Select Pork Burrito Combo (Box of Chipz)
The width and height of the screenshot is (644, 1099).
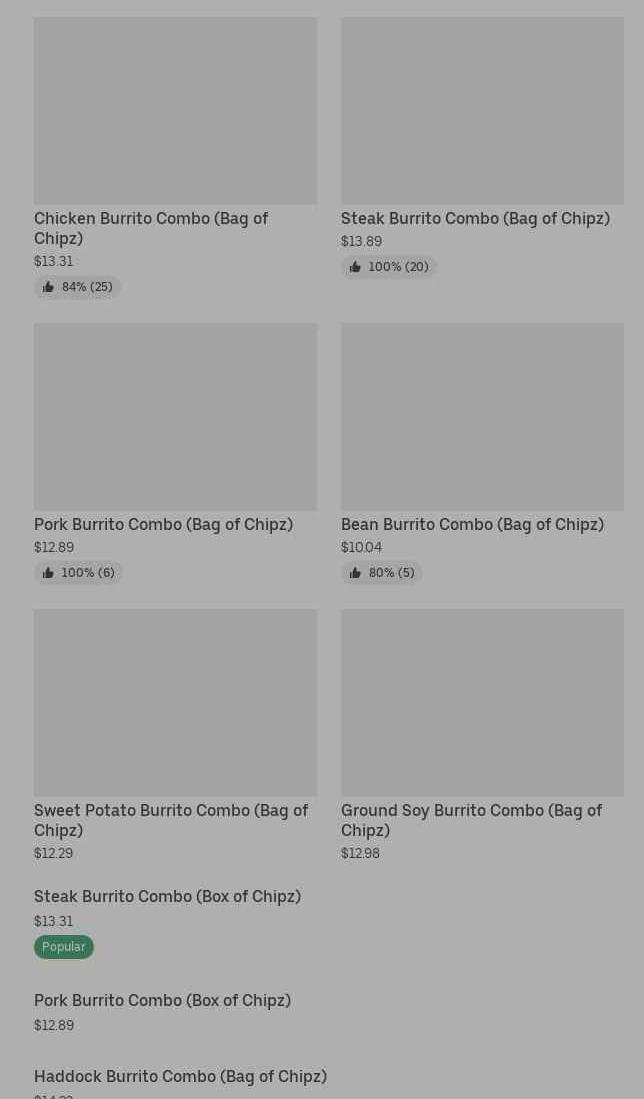(x=162, y=1000)
